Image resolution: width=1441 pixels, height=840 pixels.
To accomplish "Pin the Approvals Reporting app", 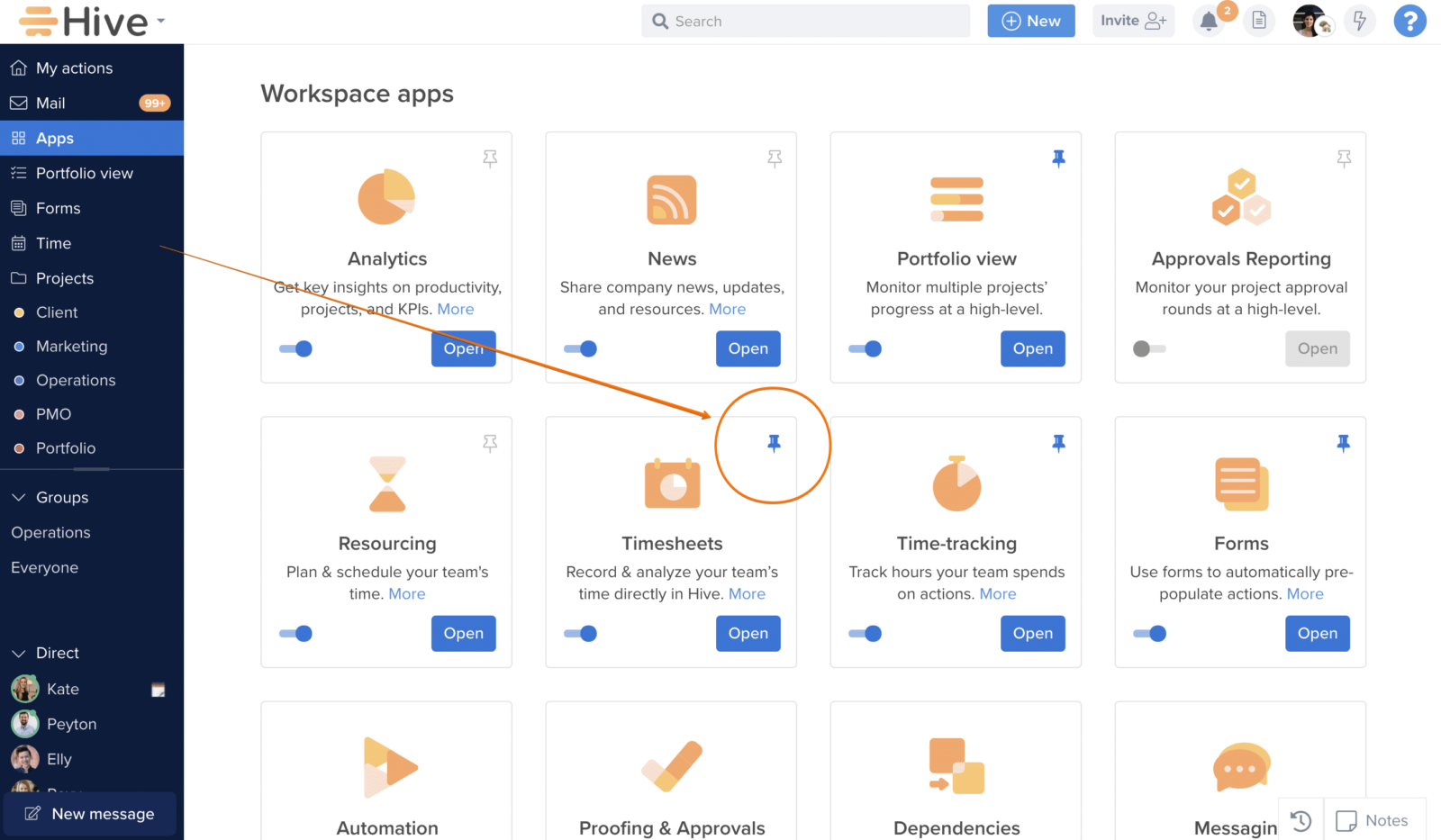I will [x=1344, y=158].
